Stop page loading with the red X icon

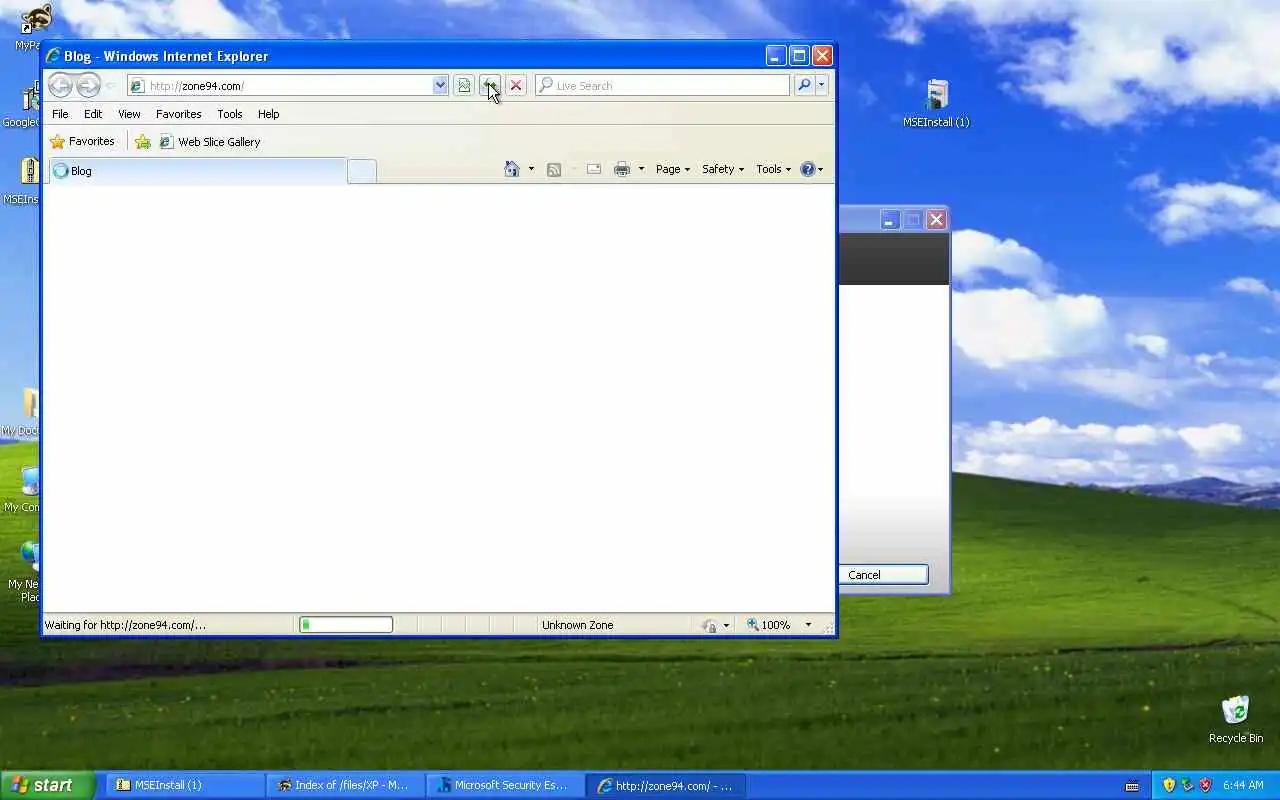(516, 86)
